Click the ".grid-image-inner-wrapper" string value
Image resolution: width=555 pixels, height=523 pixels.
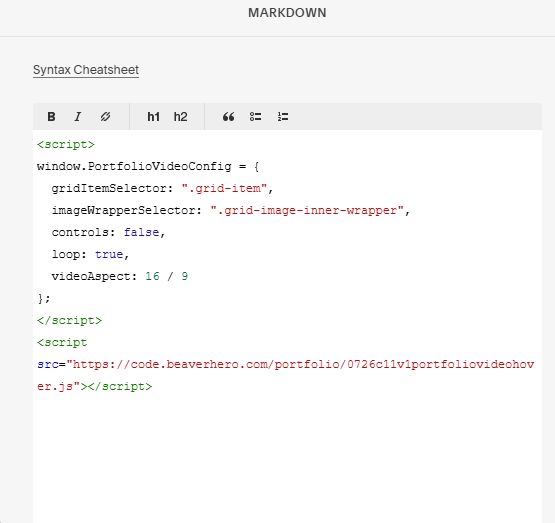[307, 211]
